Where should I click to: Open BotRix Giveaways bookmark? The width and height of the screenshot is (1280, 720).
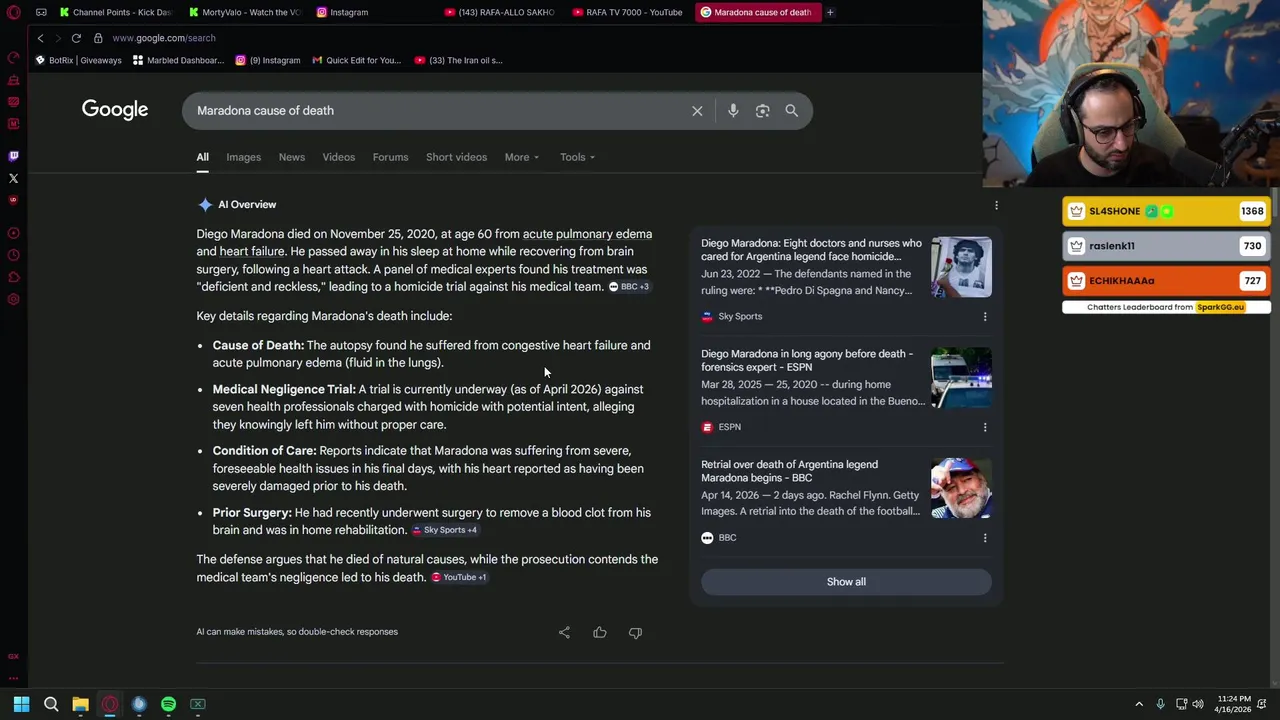coord(78,60)
